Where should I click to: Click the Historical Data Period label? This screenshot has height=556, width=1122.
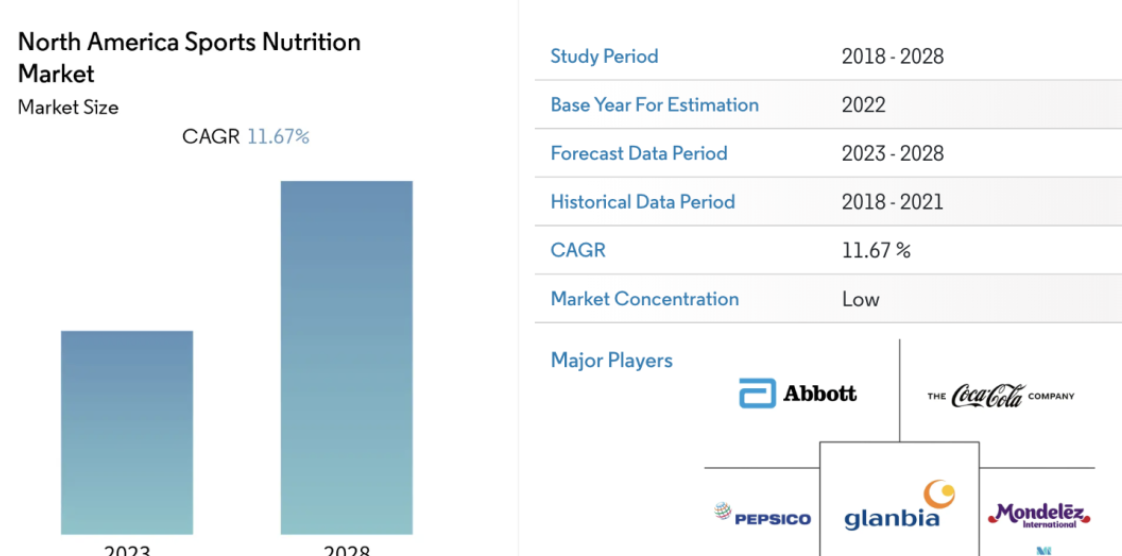[643, 202]
